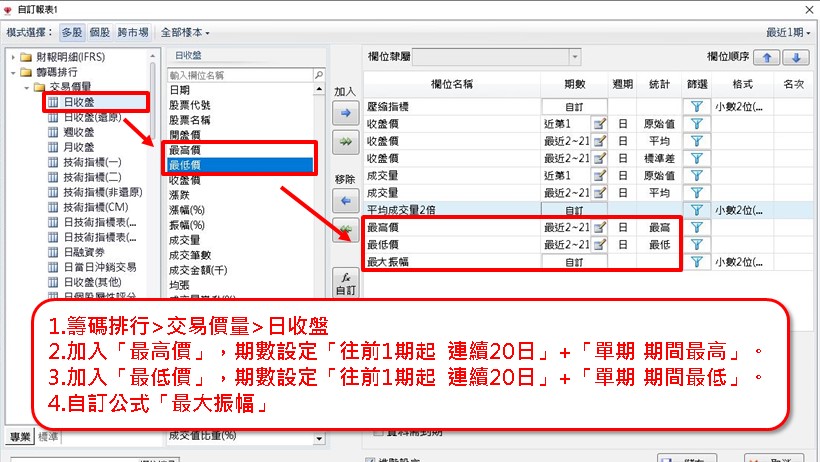The height and width of the screenshot is (462, 820).
Task: Click the 自訂 period cell of 最大振幅
Action: tap(574, 262)
